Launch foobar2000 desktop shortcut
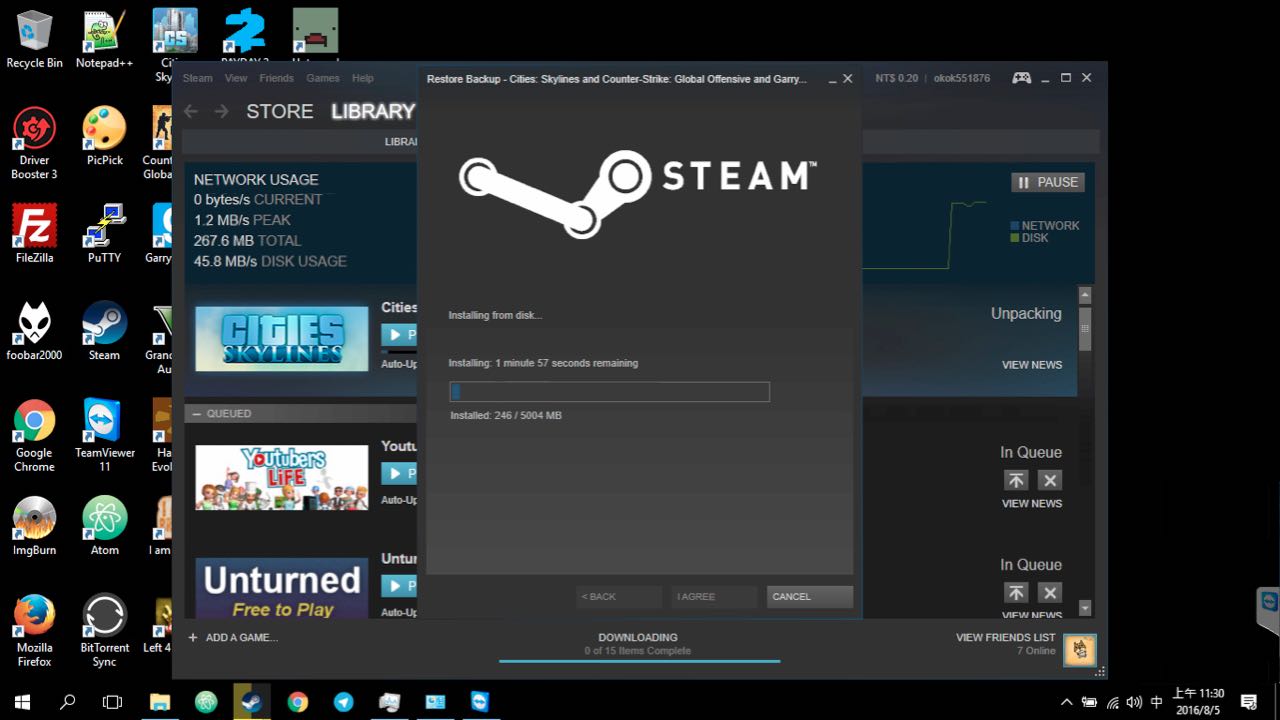The height and width of the screenshot is (720, 1280). coord(34,332)
